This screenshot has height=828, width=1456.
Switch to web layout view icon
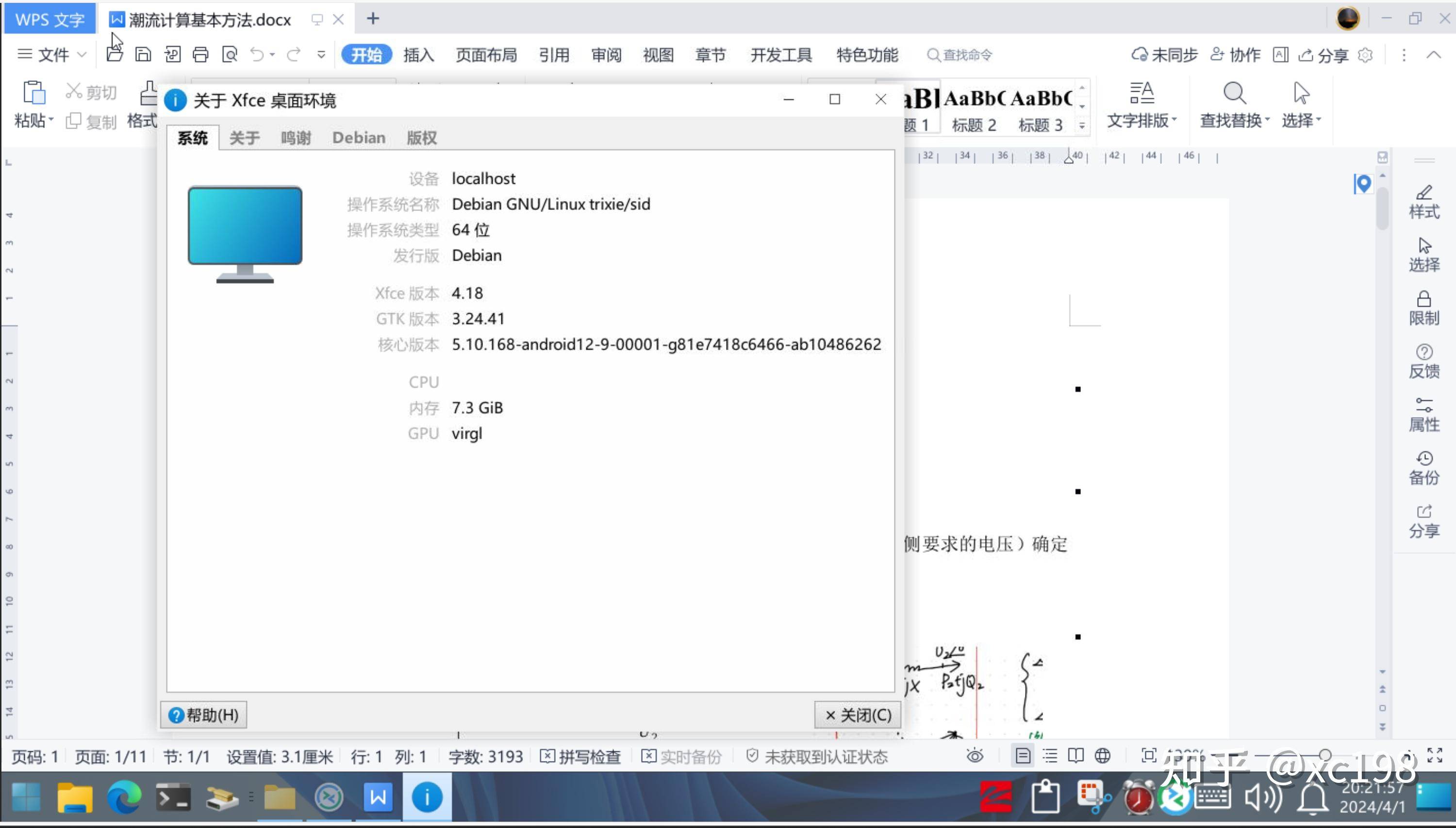pyautogui.click(x=1103, y=756)
